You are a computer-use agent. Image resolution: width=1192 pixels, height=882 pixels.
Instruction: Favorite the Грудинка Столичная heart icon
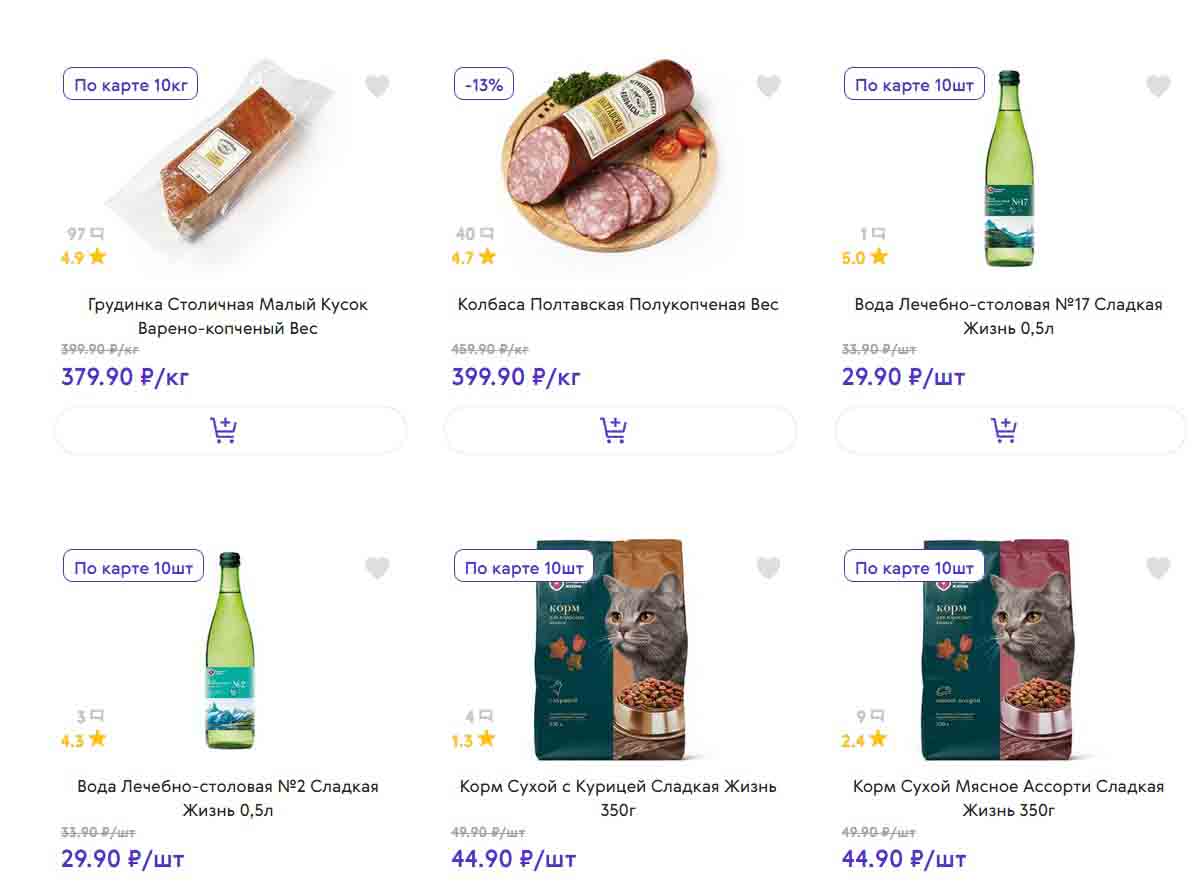click(377, 87)
